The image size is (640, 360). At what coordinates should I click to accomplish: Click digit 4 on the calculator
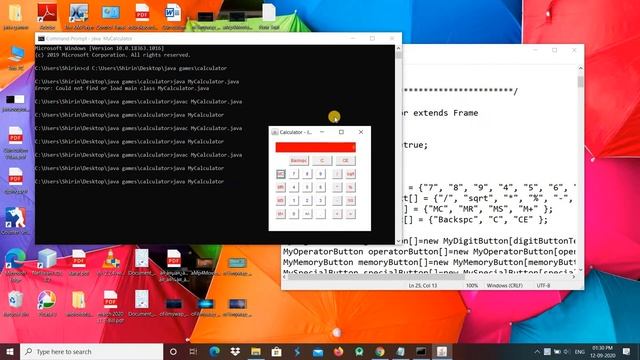pos(293,187)
